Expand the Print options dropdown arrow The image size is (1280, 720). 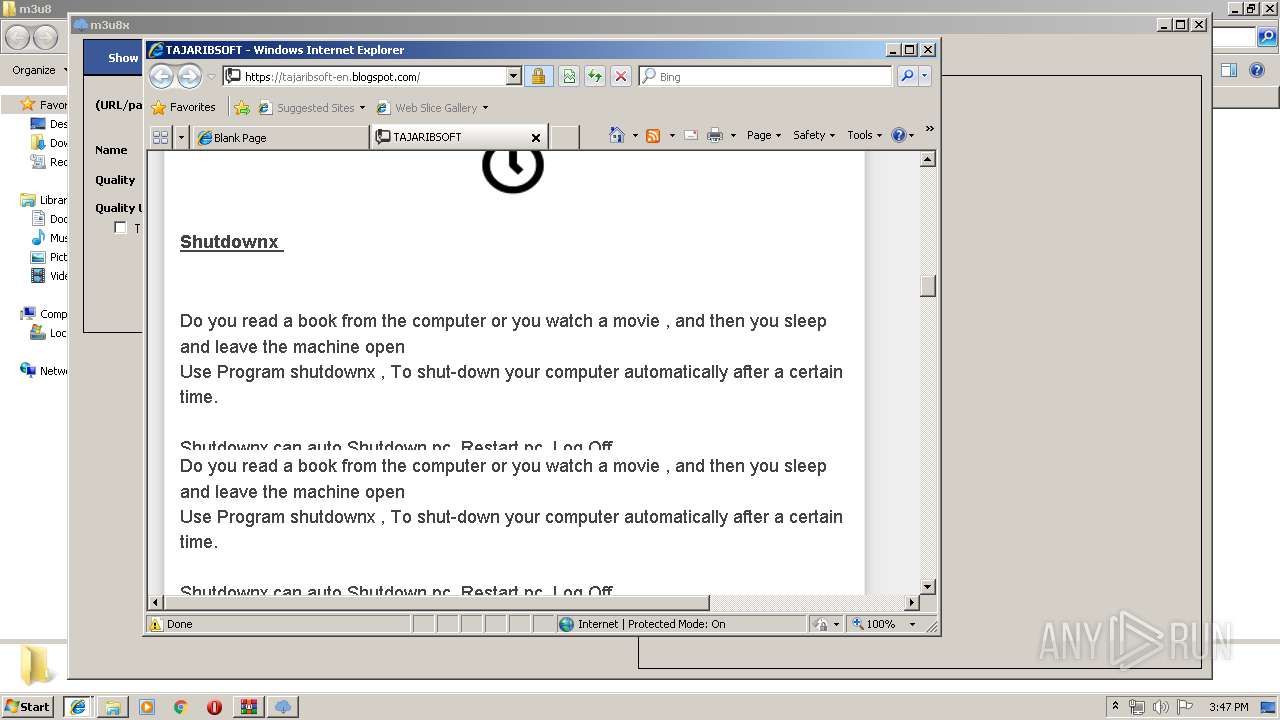(733, 135)
